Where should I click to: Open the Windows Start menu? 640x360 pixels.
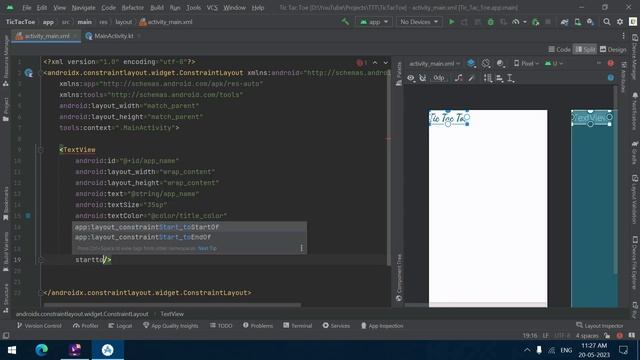(x=12, y=350)
